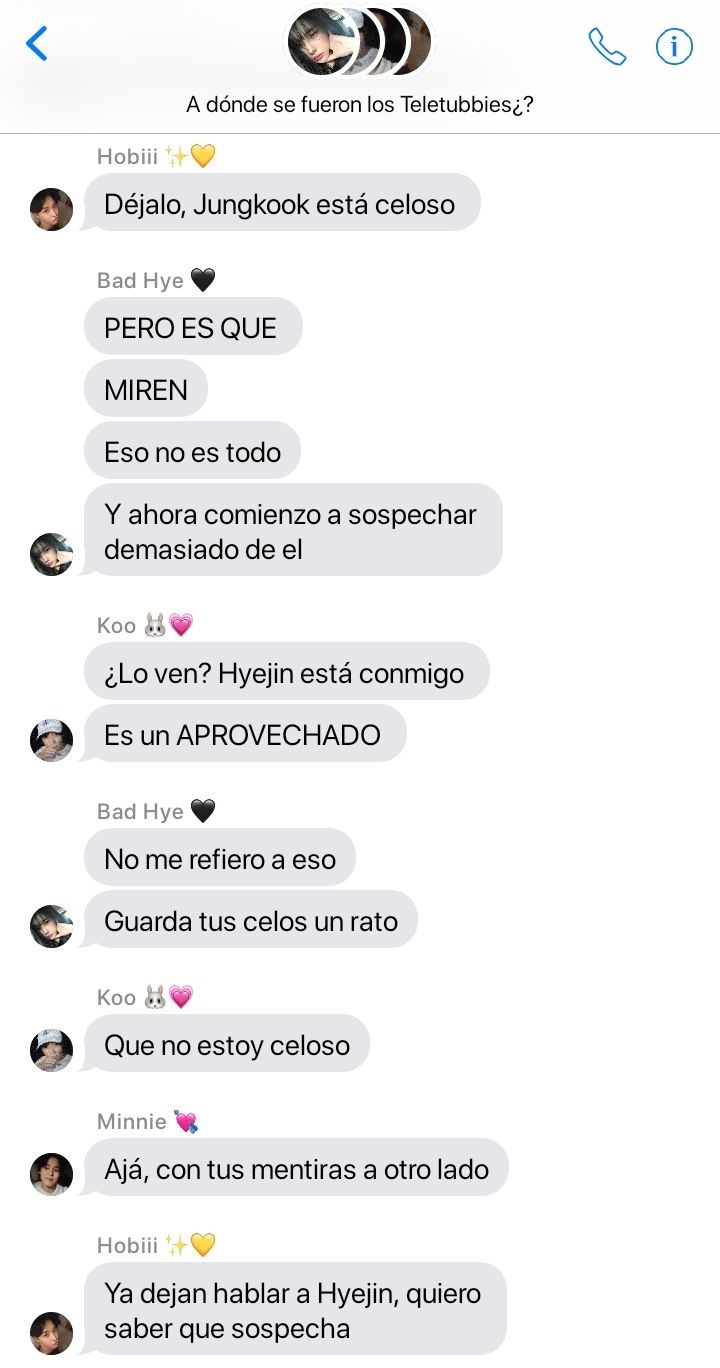Tap Bad Hye's avatar beside 'demasiado de el' message
Image resolution: width=720 pixels, height=1368 pixels.
pyautogui.click(x=51, y=554)
